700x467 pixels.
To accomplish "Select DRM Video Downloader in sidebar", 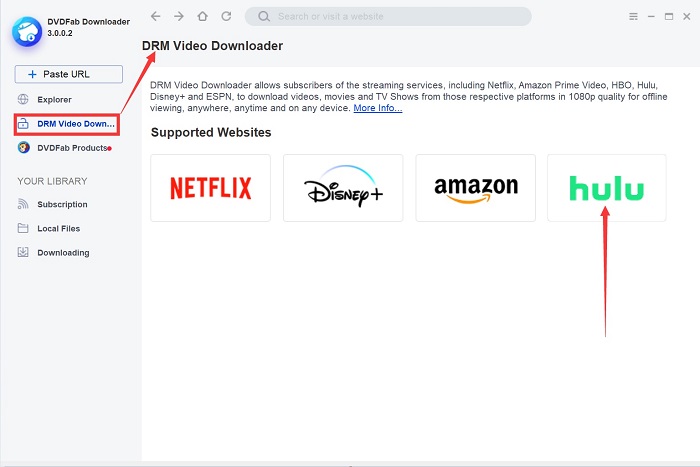I will 67,124.
